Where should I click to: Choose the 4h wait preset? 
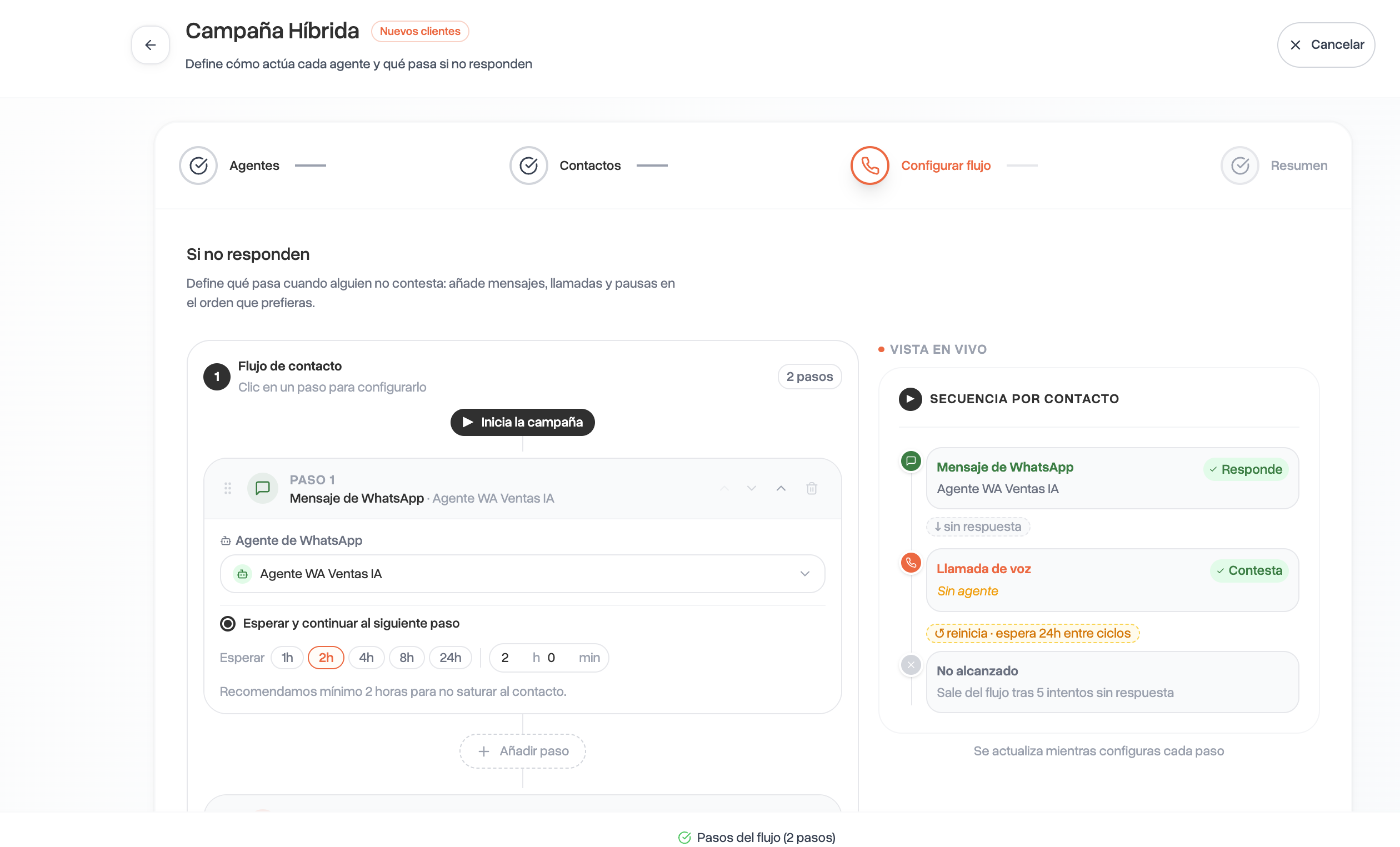point(366,658)
